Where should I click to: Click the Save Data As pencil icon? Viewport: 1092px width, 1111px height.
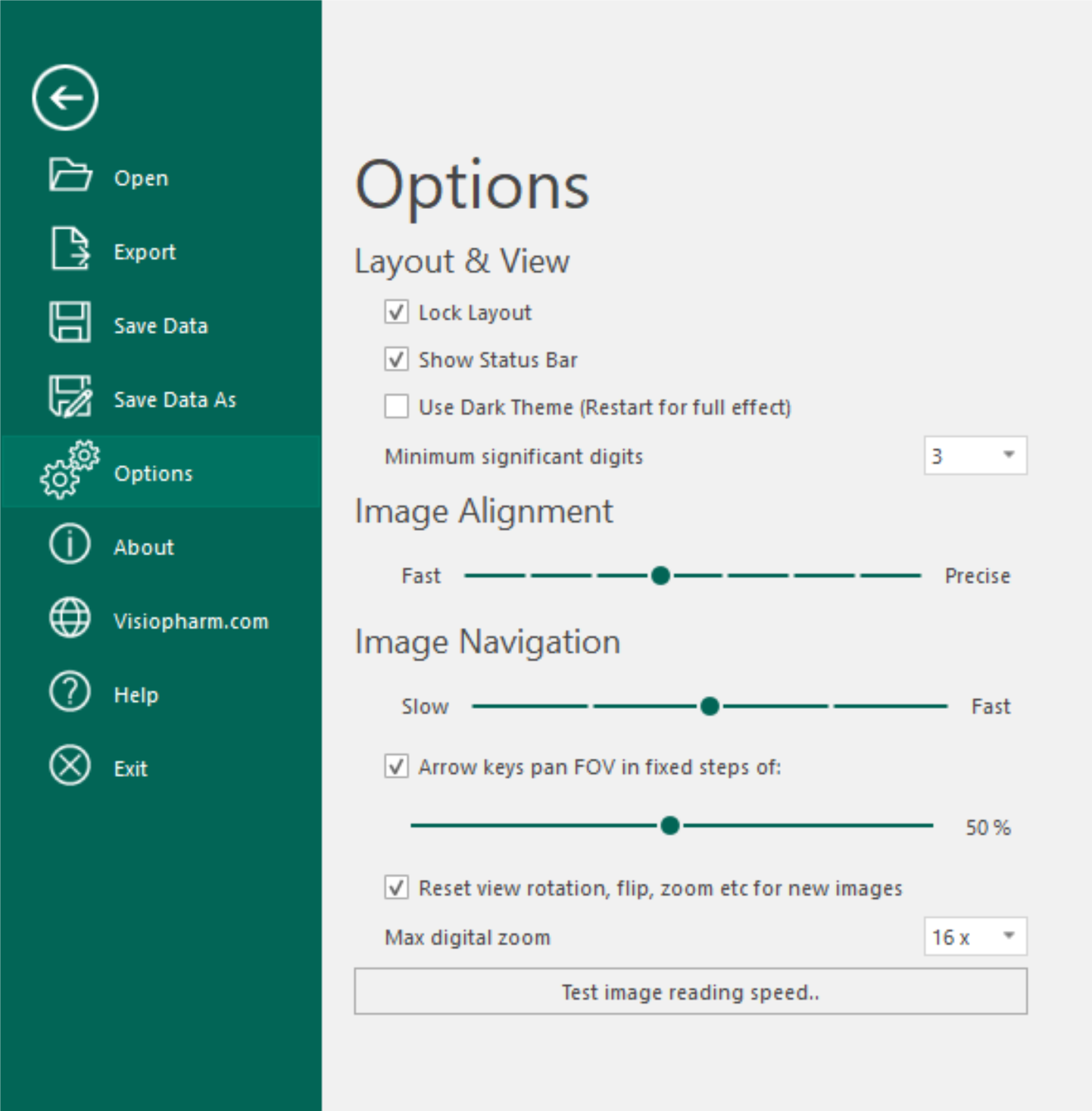click(70, 397)
